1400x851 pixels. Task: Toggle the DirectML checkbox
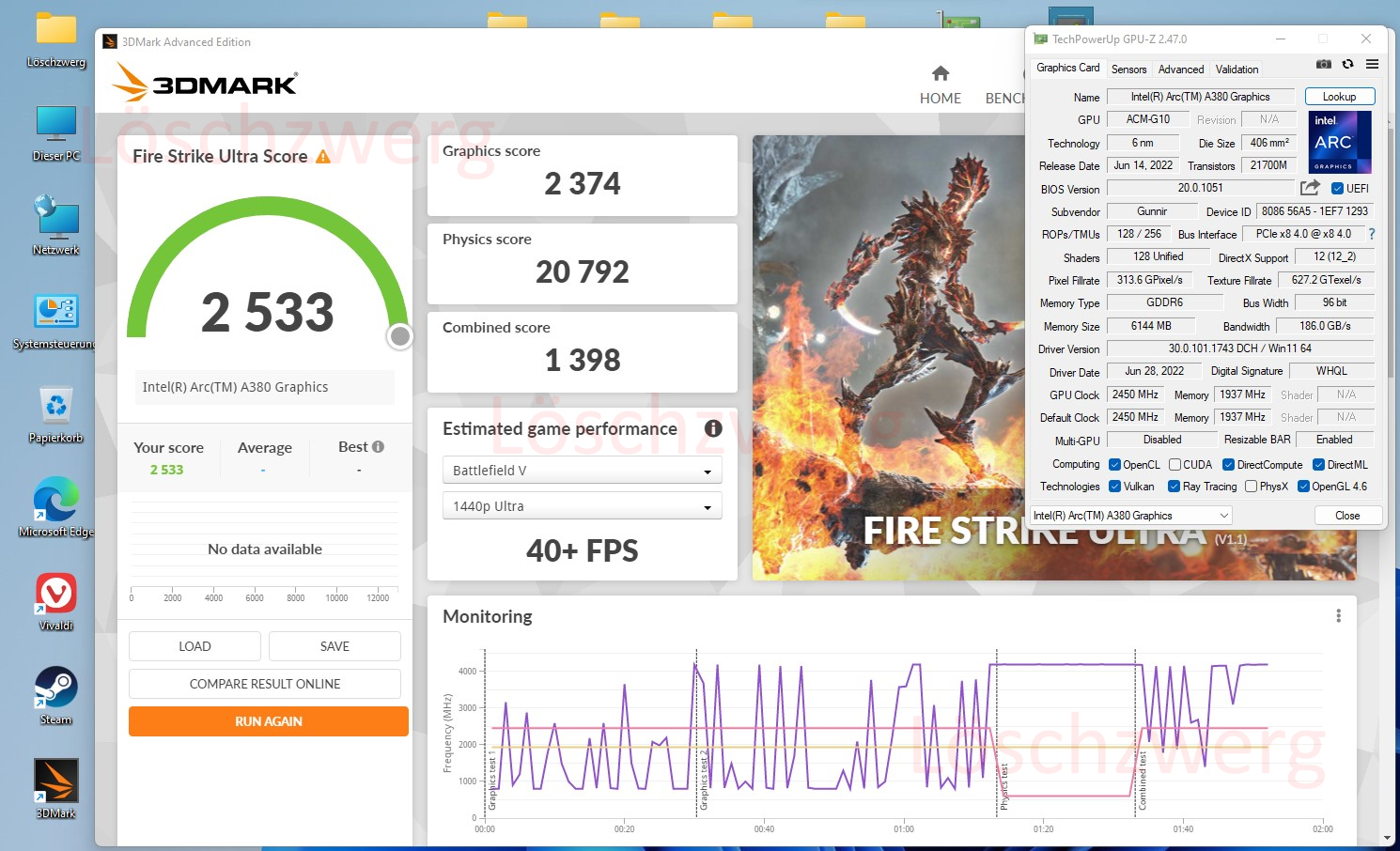coord(1318,465)
